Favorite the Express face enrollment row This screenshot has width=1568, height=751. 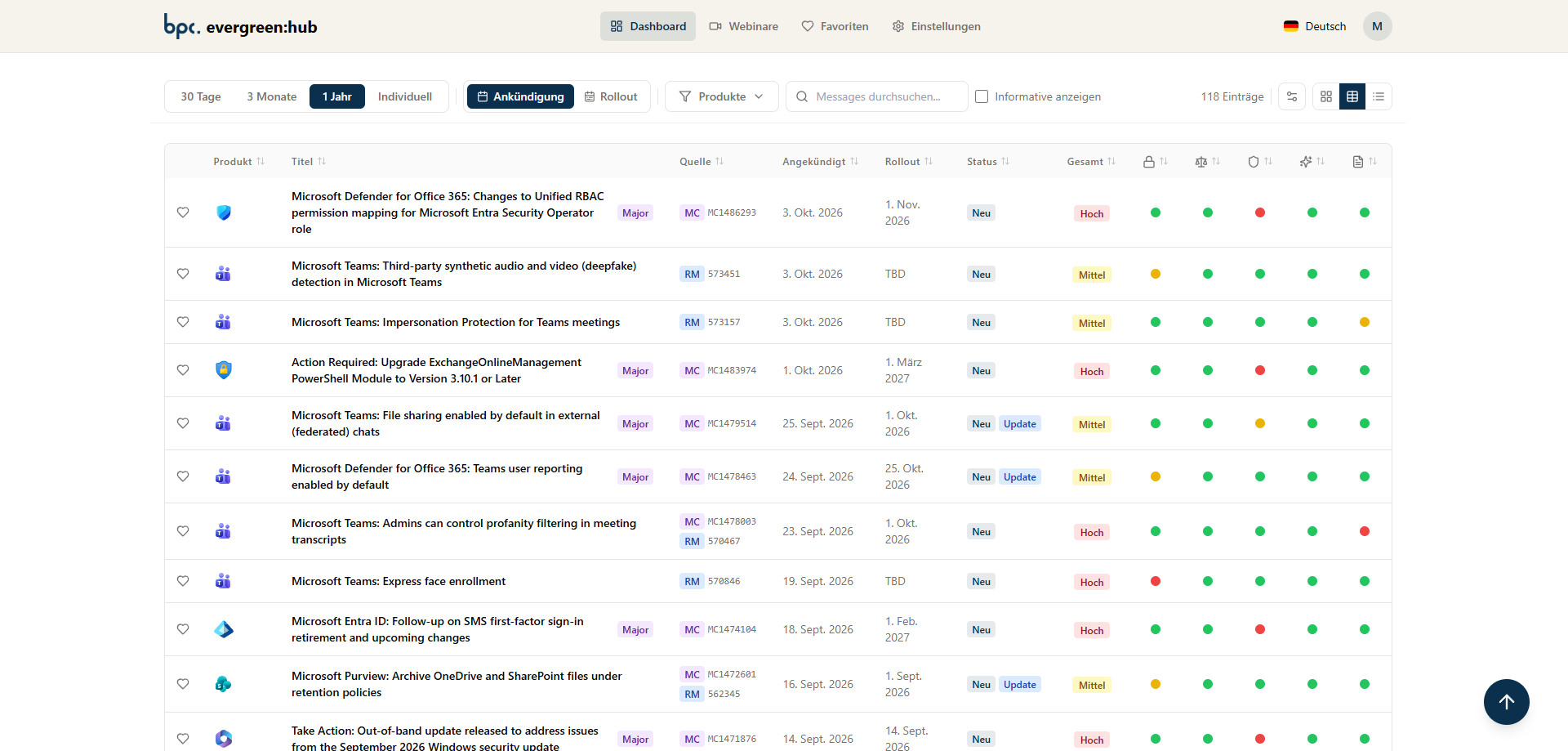coord(183,581)
